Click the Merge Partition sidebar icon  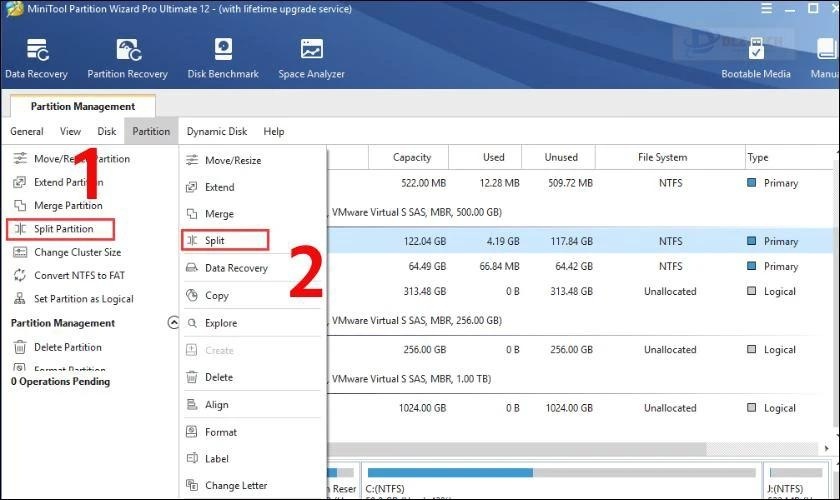[20, 205]
